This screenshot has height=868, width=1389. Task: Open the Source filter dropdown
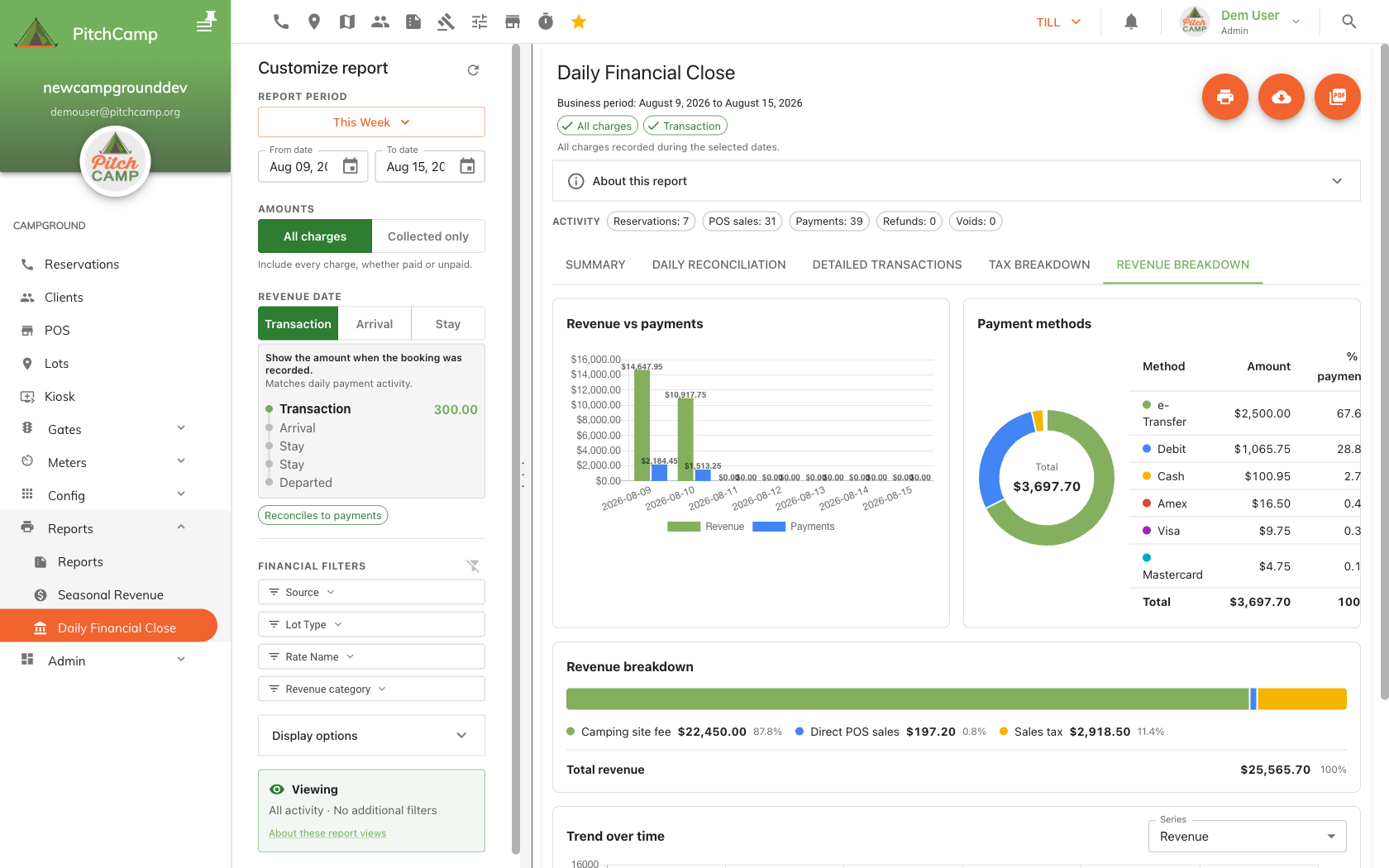[371, 593]
